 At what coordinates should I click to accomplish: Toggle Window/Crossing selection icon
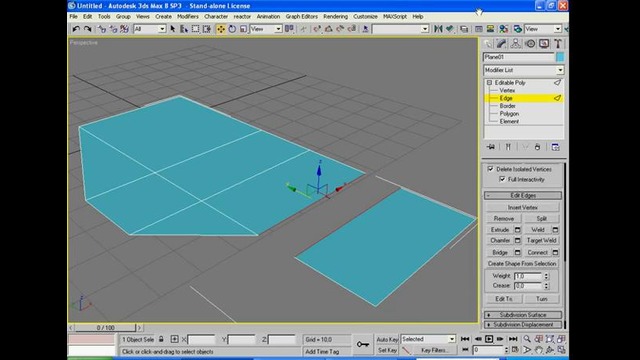point(207,29)
